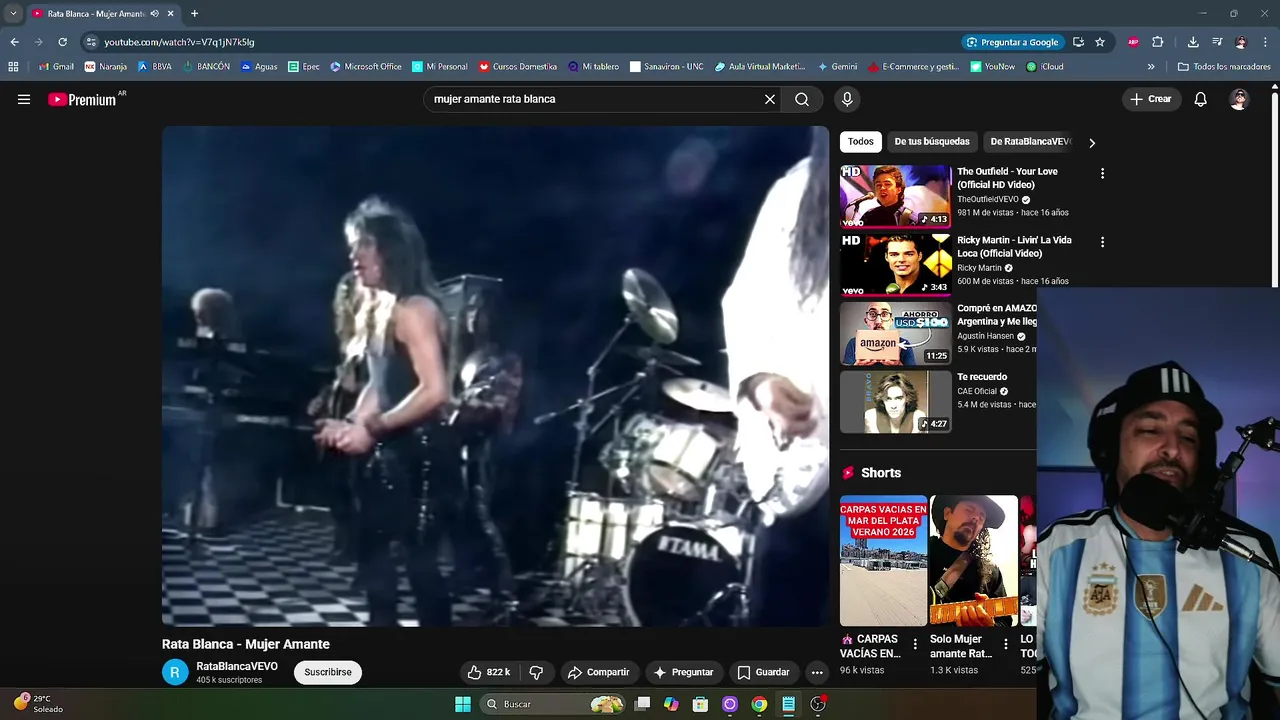The width and height of the screenshot is (1280, 720).
Task: Open options for Ricky Martin Livin' La Vida Loca
Action: 1102,242
